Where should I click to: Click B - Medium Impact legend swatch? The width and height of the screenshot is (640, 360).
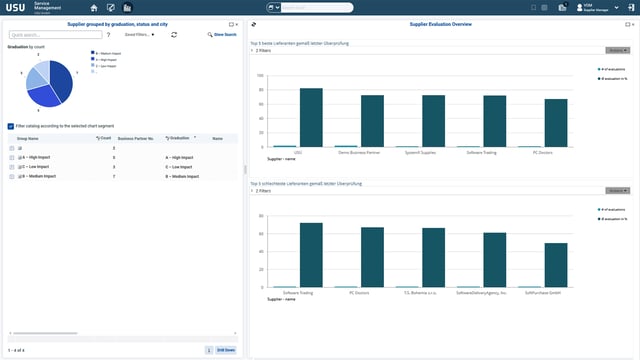tap(93, 53)
